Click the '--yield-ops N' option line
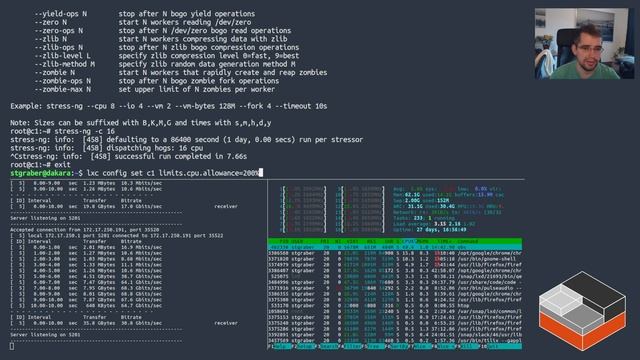 [144, 14]
